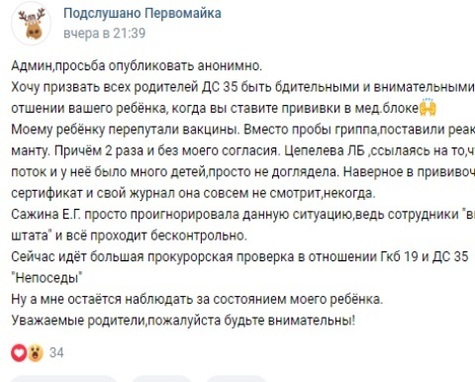Click the line Админ,просьба опубликовать анонимно
This screenshot has height=382, width=475.
click(x=137, y=66)
